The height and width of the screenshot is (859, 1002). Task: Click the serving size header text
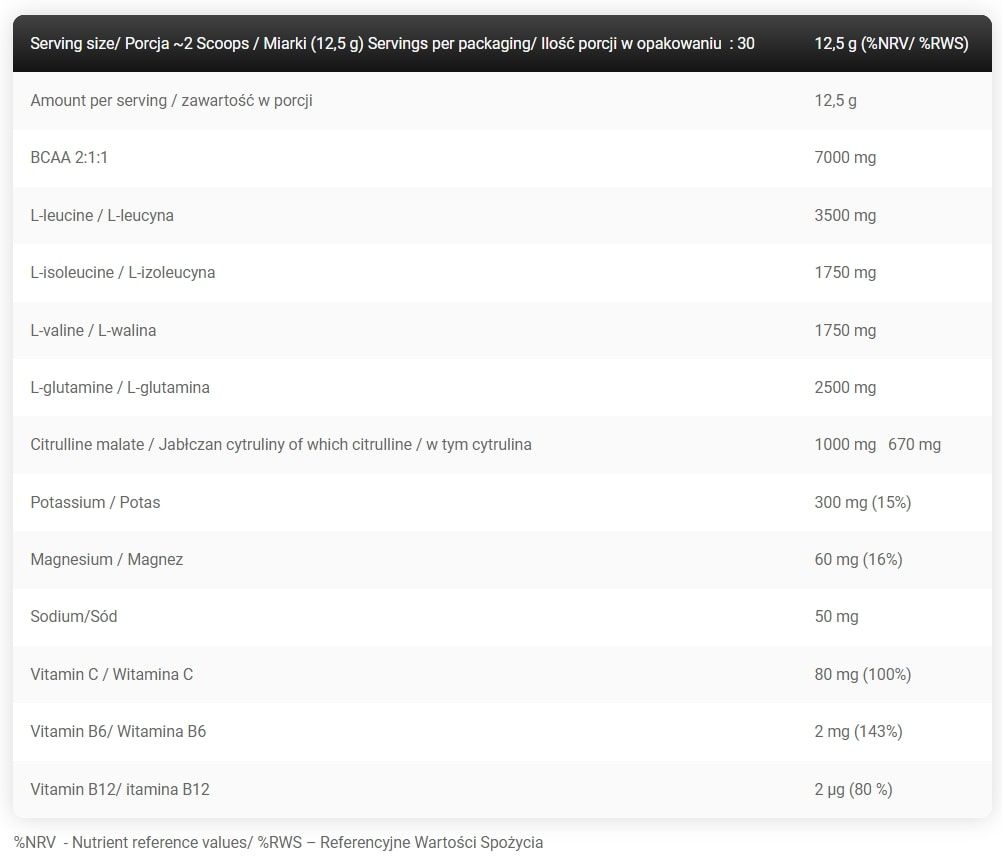tap(392, 43)
